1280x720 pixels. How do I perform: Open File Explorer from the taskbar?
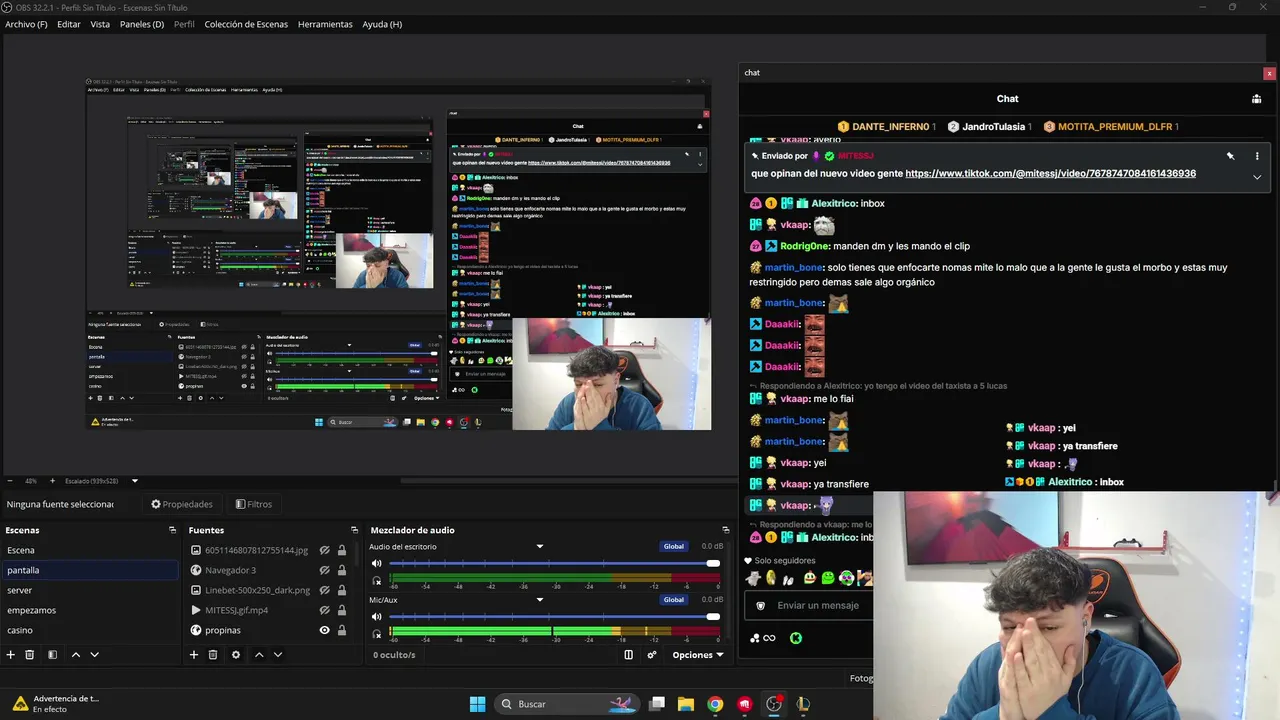pyautogui.click(x=686, y=704)
